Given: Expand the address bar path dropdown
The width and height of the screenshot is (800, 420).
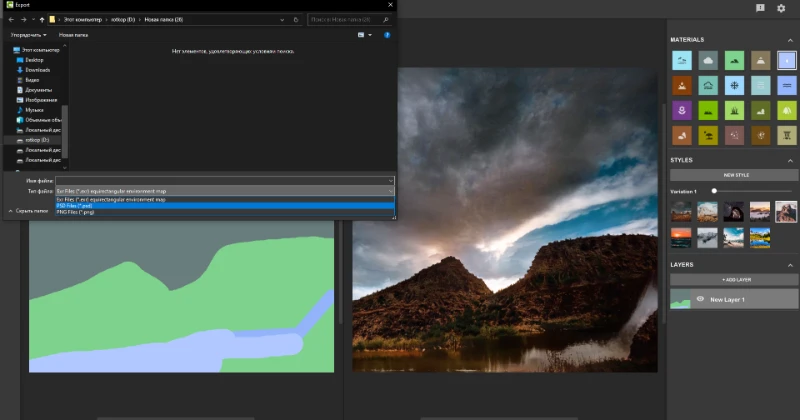Looking at the screenshot, I should (x=282, y=19).
